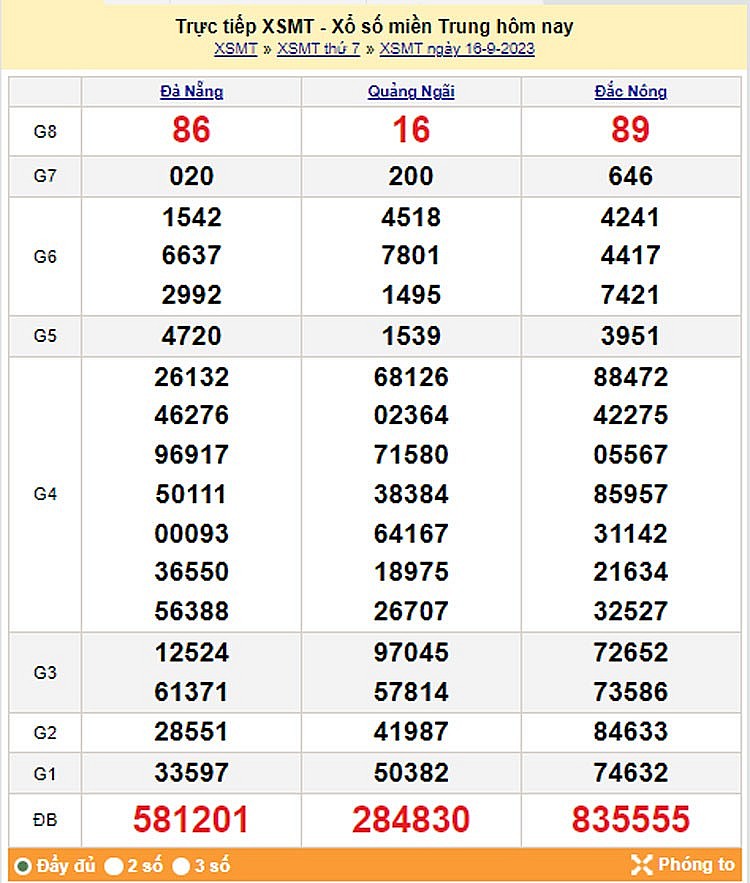
Task: Open the Đà Nẵng province header link
Action: (x=191, y=92)
